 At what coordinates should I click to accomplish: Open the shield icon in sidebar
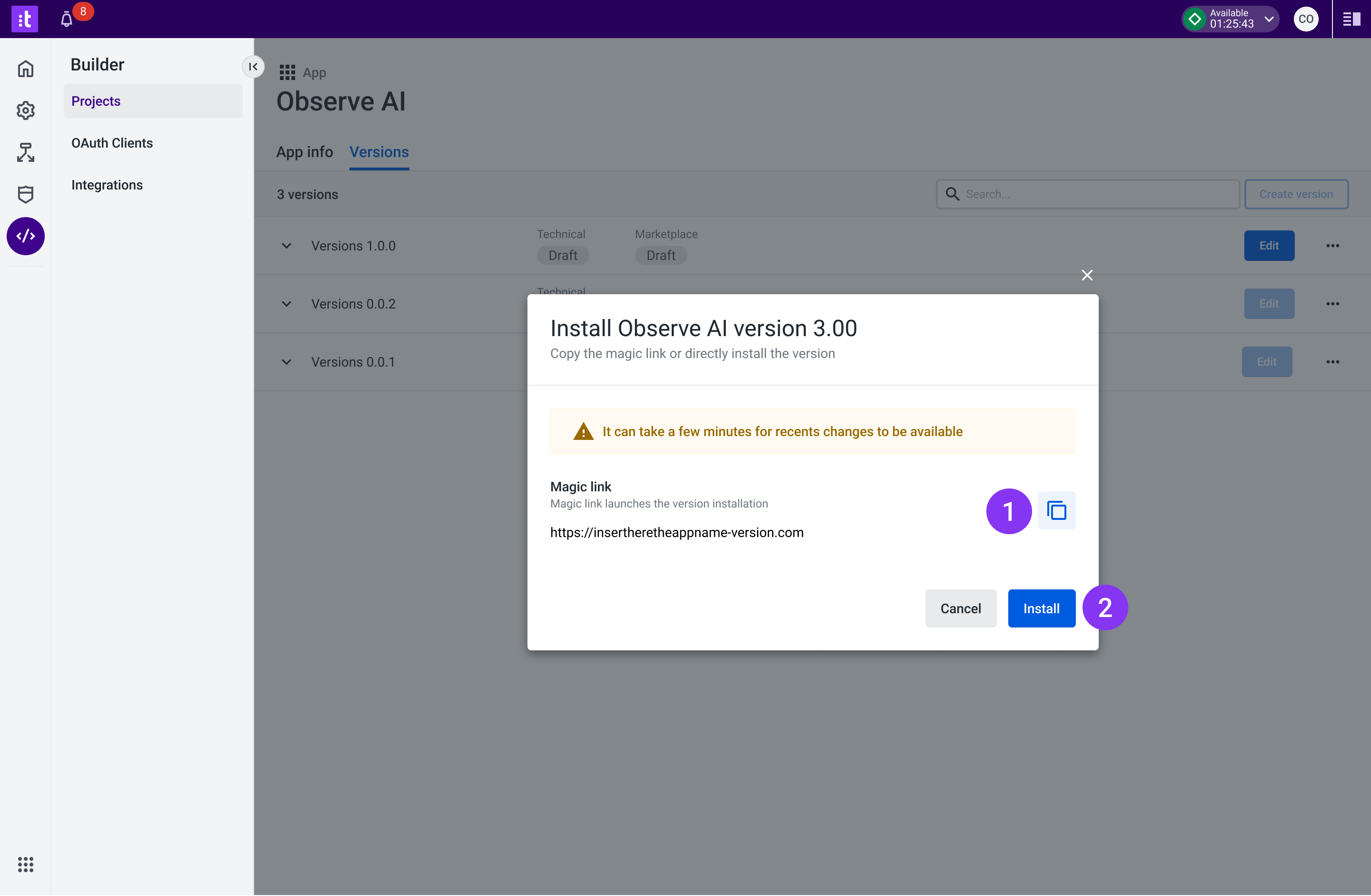(x=25, y=194)
